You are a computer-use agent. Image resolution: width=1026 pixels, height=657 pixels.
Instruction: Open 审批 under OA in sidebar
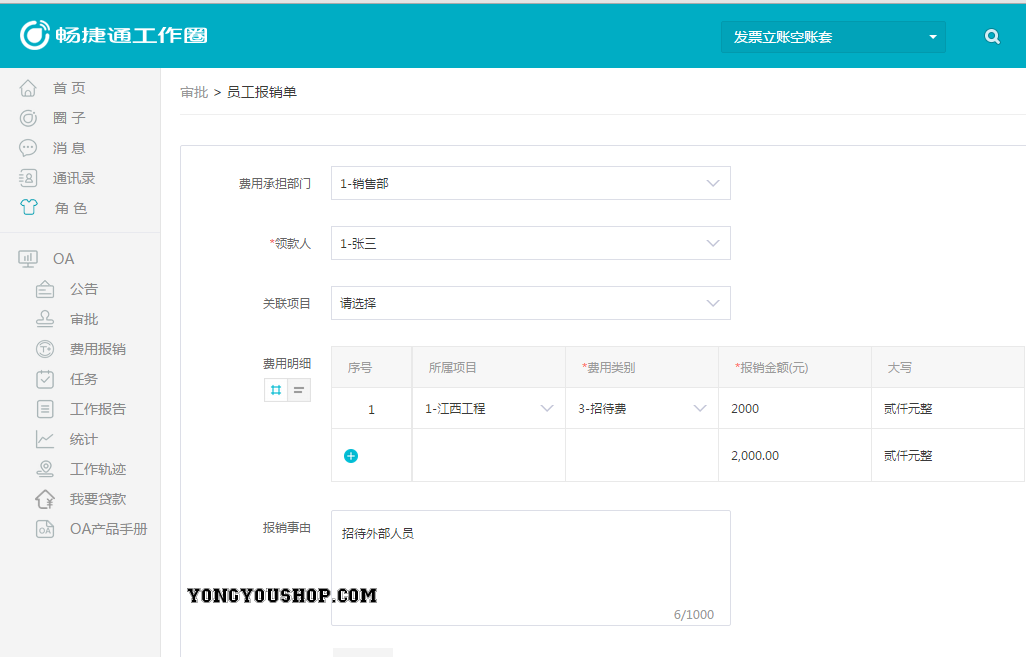coord(84,319)
